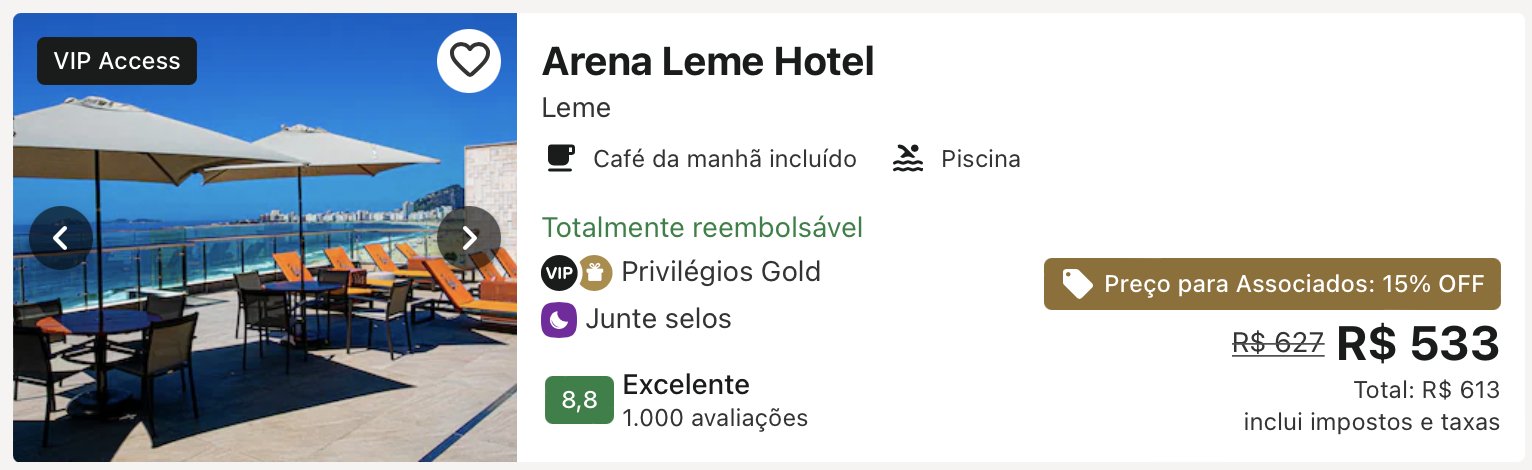This screenshot has width=1532, height=470.
Task: Click the VIP Access label
Action: [117, 61]
